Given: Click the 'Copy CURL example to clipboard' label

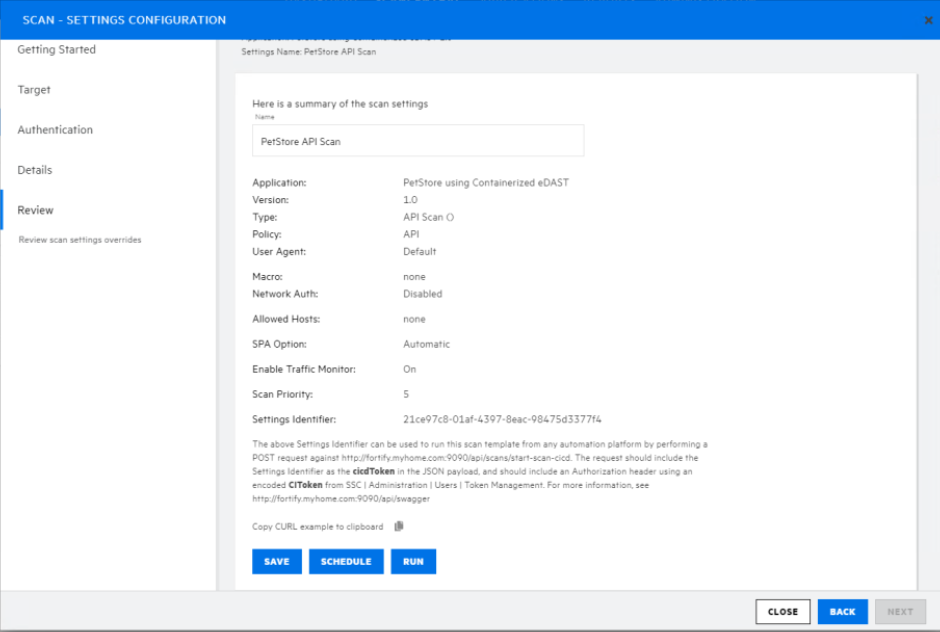Looking at the screenshot, I should (317, 526).
